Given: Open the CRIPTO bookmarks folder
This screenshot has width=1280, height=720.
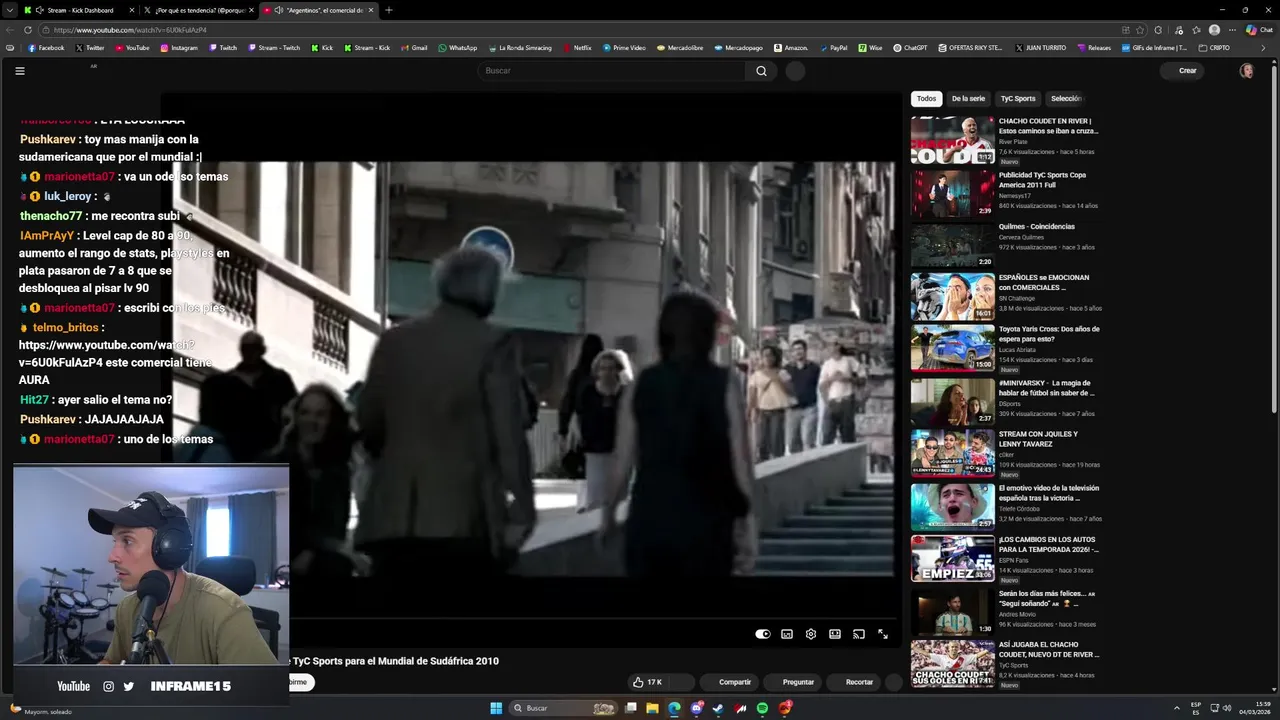Looking at the screenshot, I should (x=1214, y=48).
